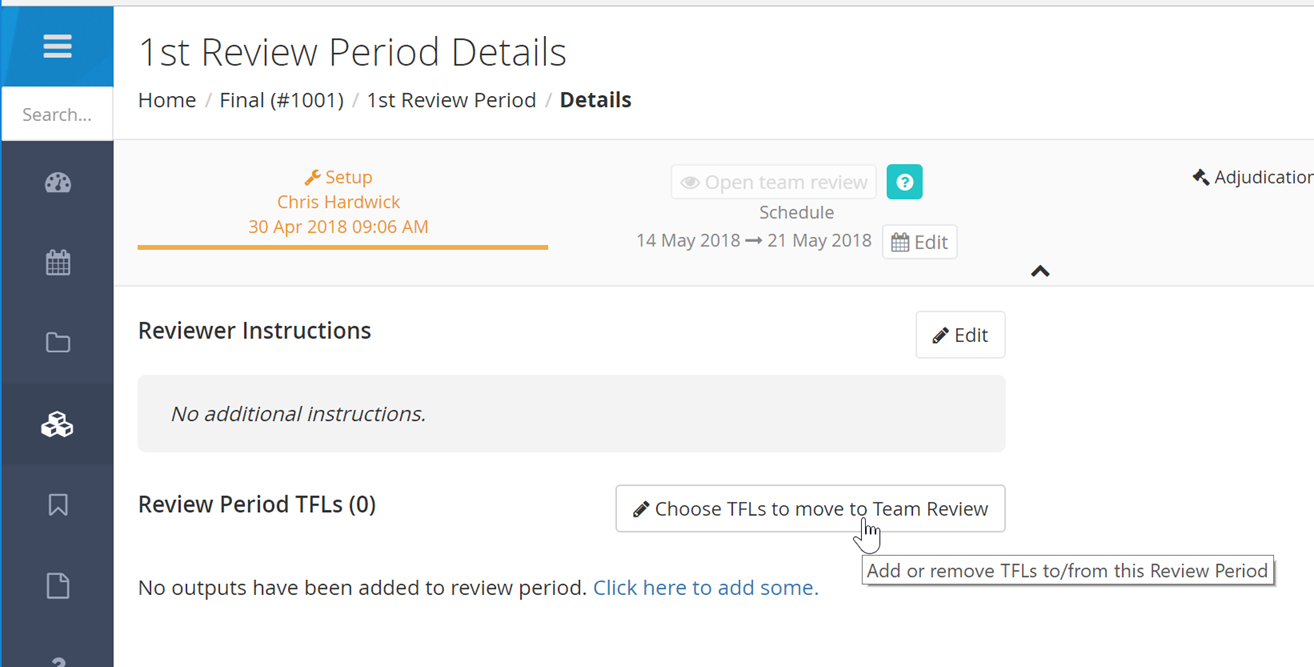The height and width of the screenshot is (667, 1314).
Task: Collapse the workflow panel with the up chevron
Action: [1040, 271]
